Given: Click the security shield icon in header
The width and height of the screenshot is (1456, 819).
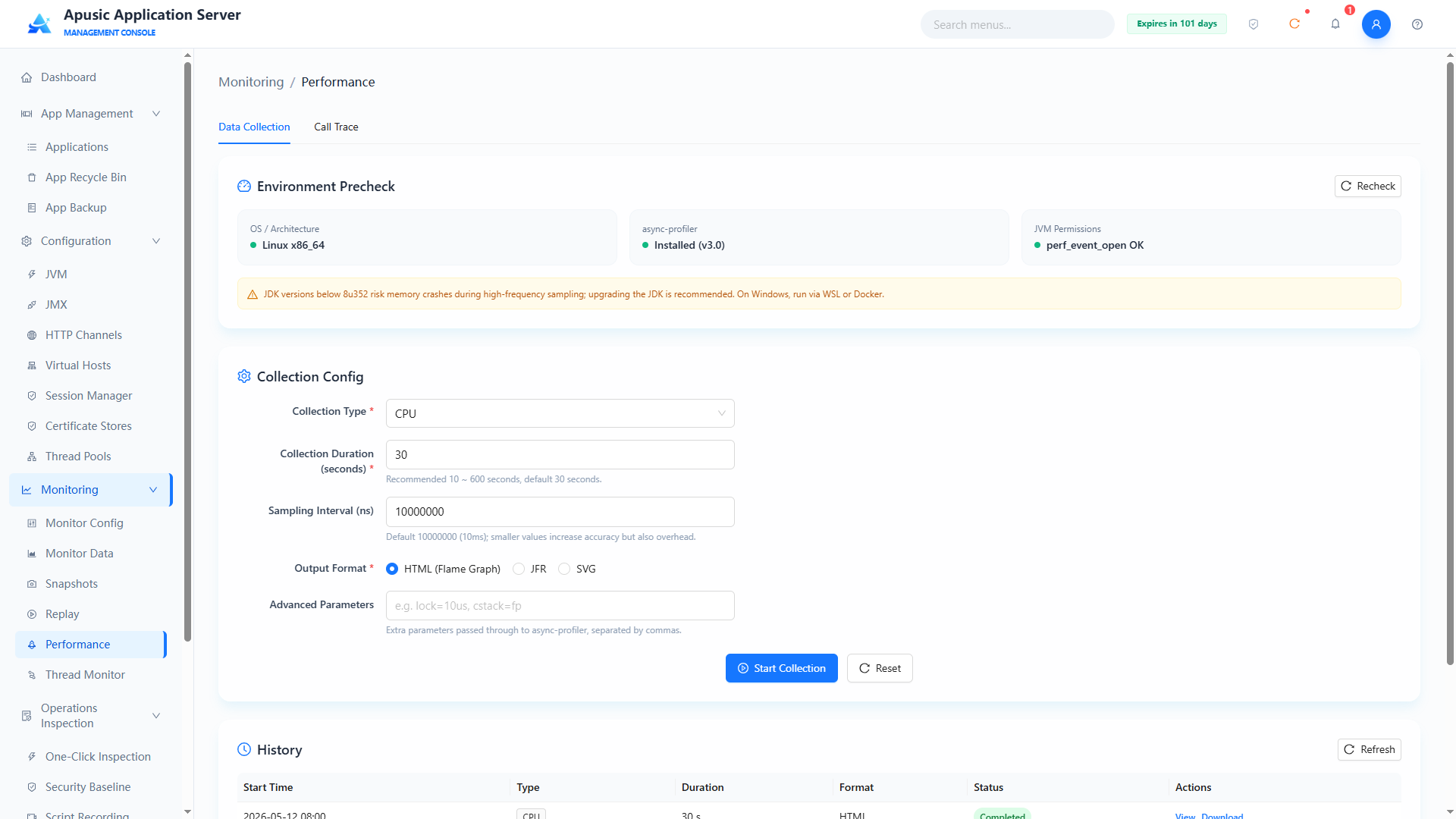Looking at the screenshot, I should [1254, 24].
